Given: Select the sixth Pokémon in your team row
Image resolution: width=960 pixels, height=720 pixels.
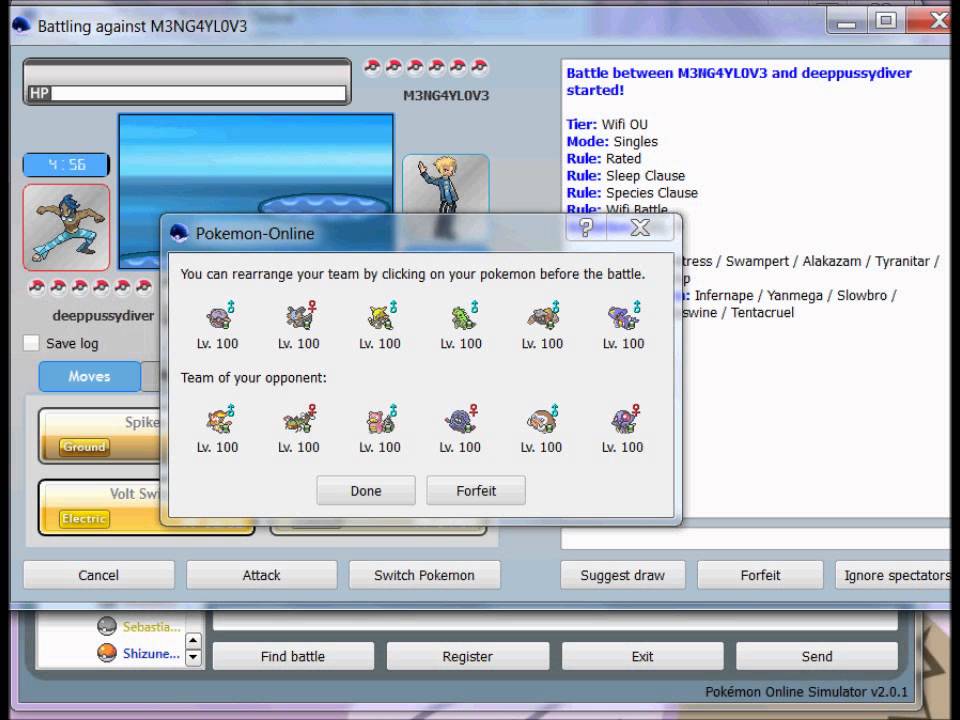Looking at the screenshot, I should [623, 317].
